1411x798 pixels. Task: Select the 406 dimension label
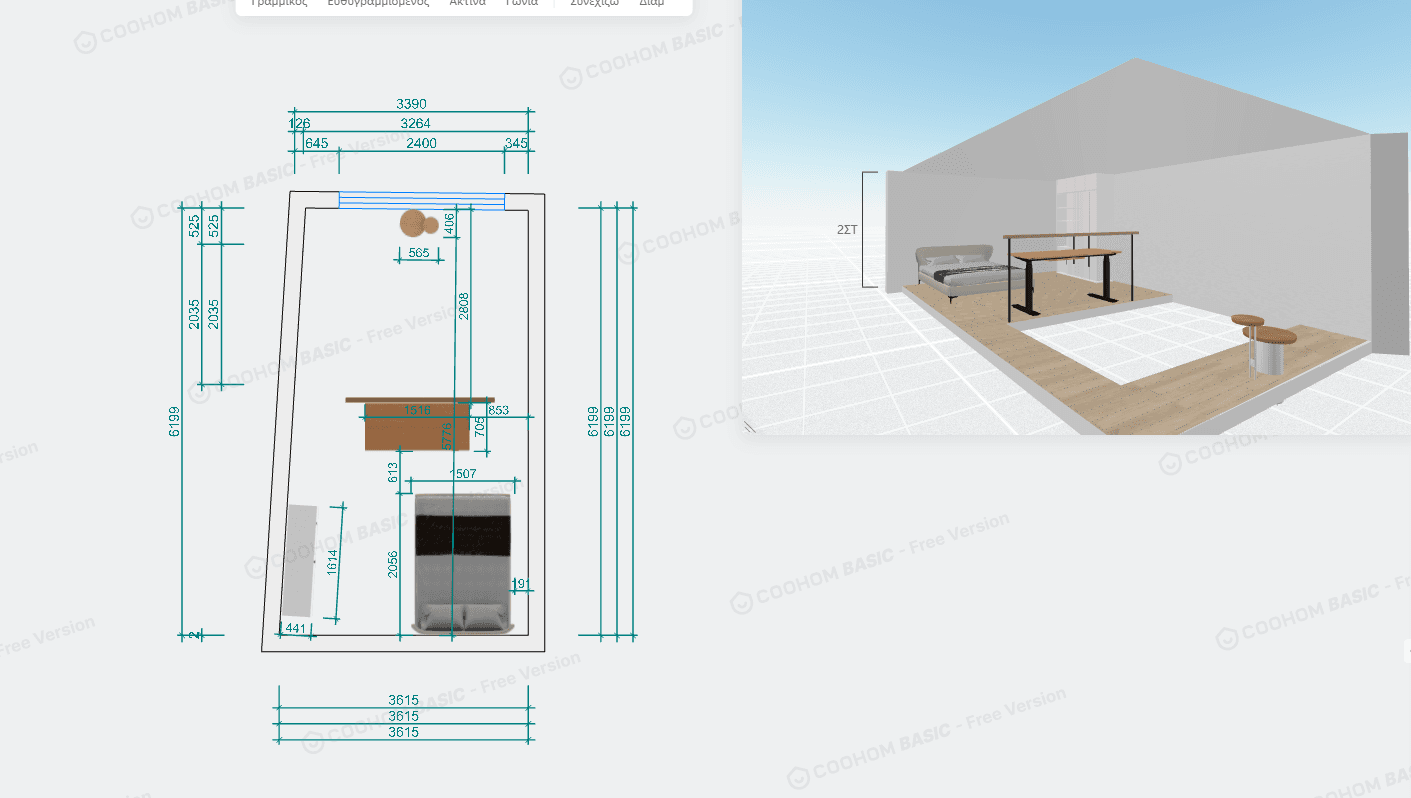449,224
